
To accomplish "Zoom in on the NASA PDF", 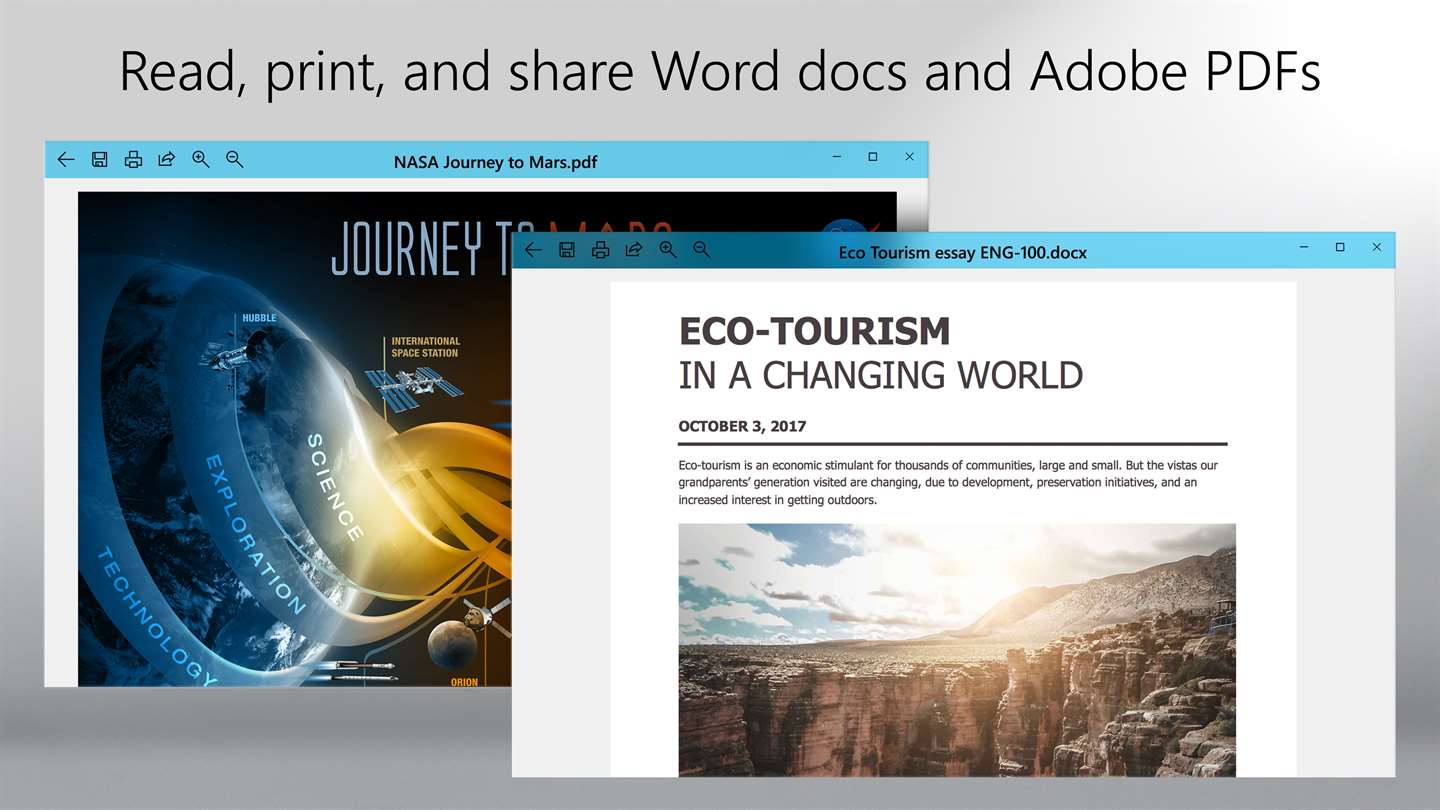I will [x=201, y=159].
